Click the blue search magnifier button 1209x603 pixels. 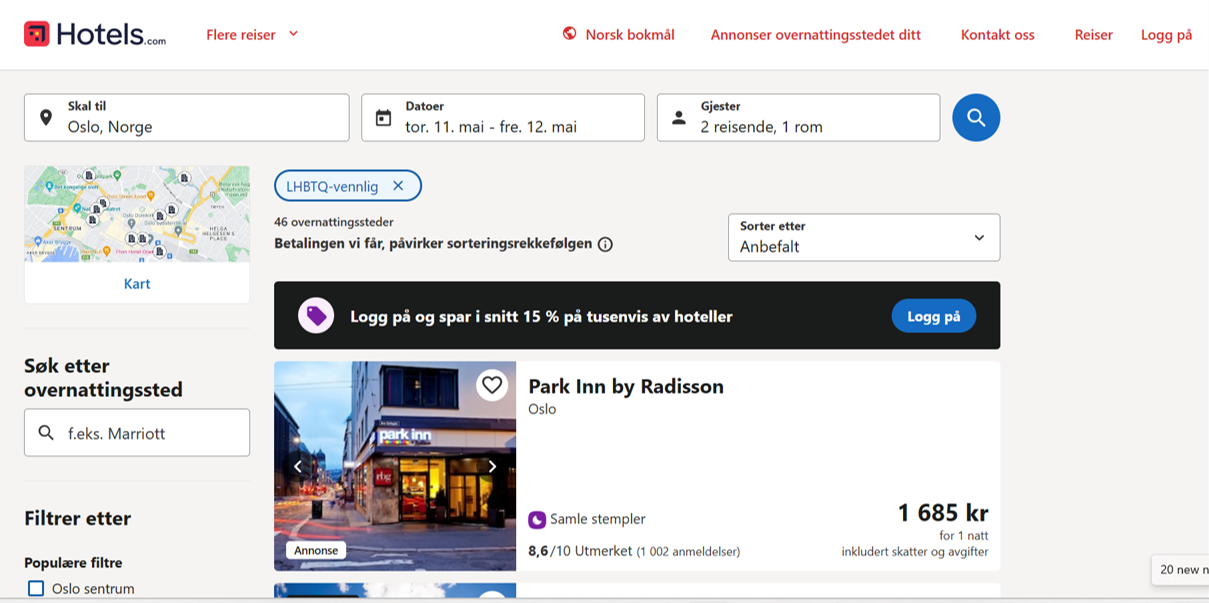coord(976,118)
